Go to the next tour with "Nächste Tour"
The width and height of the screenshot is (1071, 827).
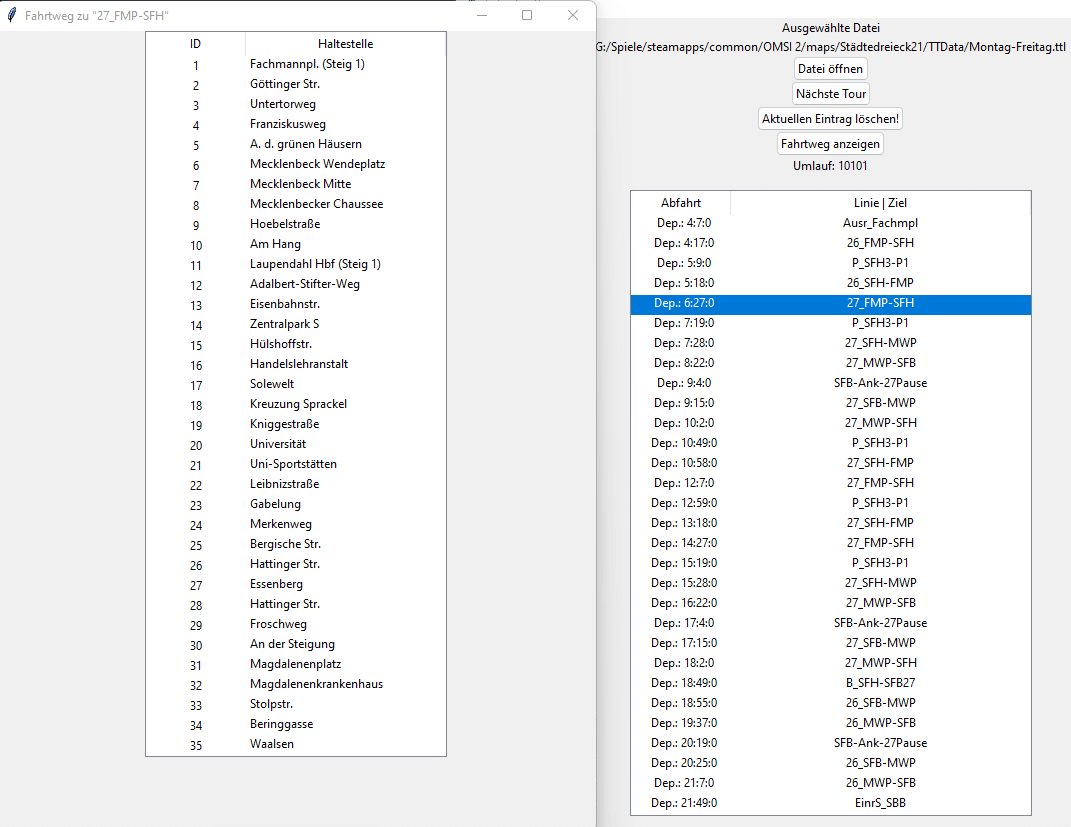click(830, 94)
